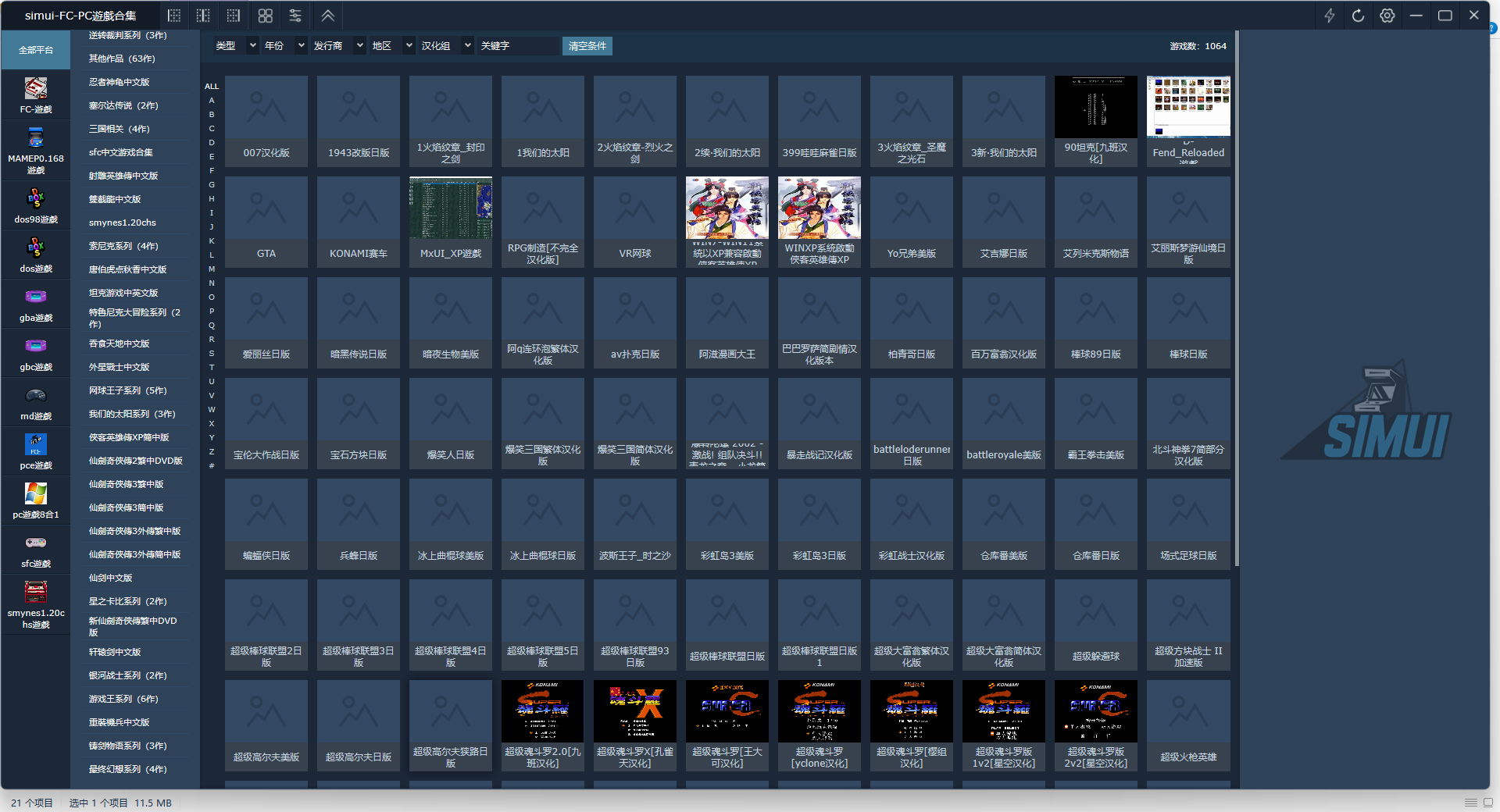Click the refresh icon in title bar
The image size is (1500, 812).
[x=1358, y=16]
